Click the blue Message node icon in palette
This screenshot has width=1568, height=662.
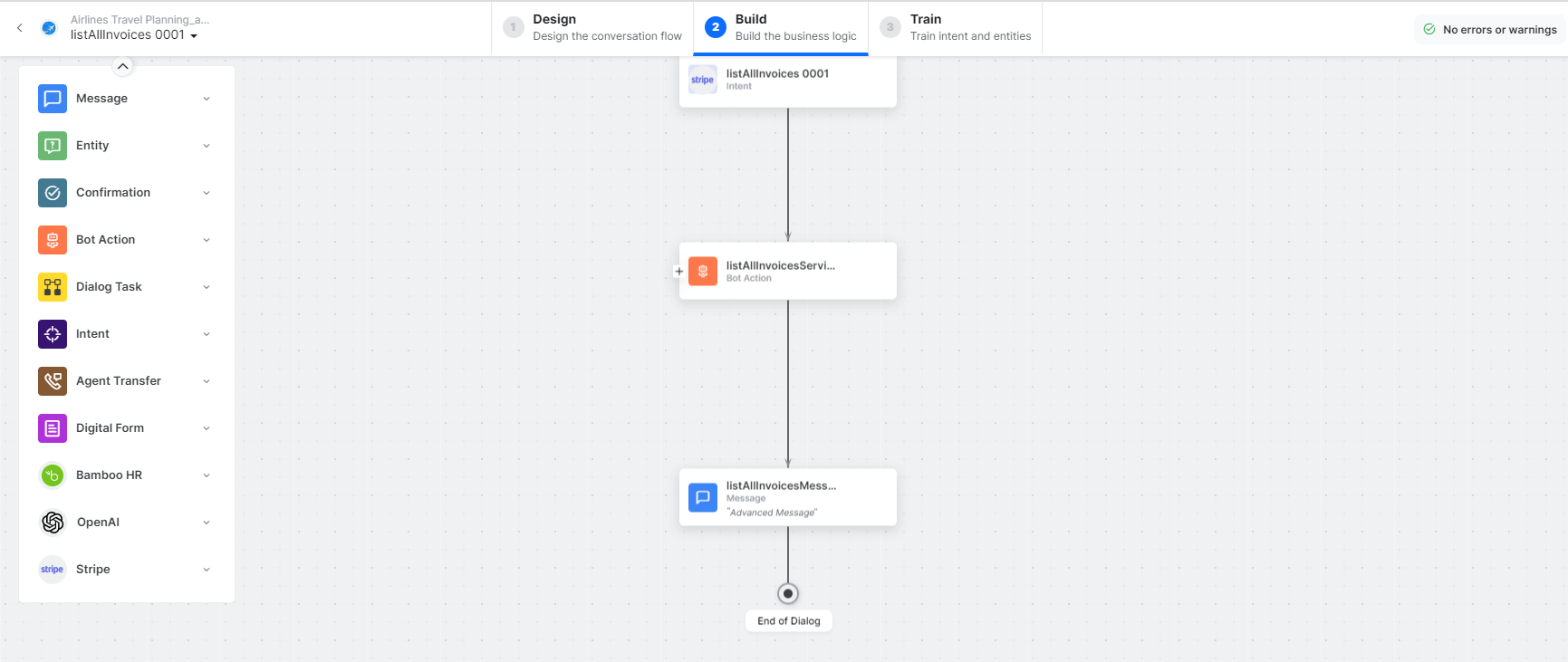(x=53, y=99)
